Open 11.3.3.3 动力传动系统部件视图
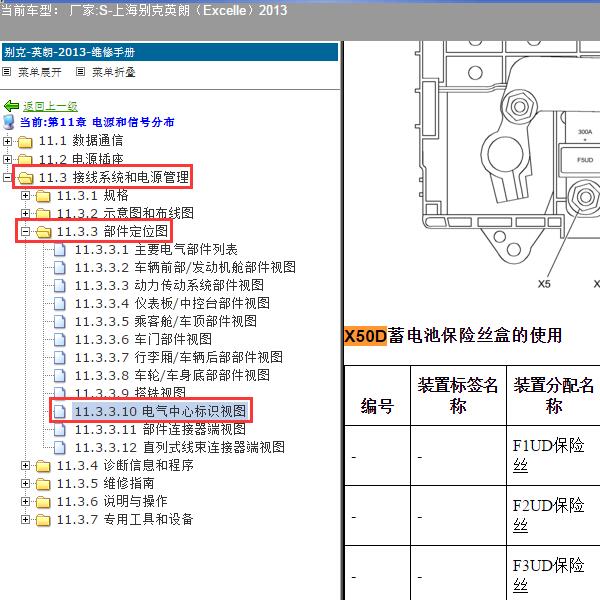This screenshot has width=600, height=600. [x=169, y=285]
